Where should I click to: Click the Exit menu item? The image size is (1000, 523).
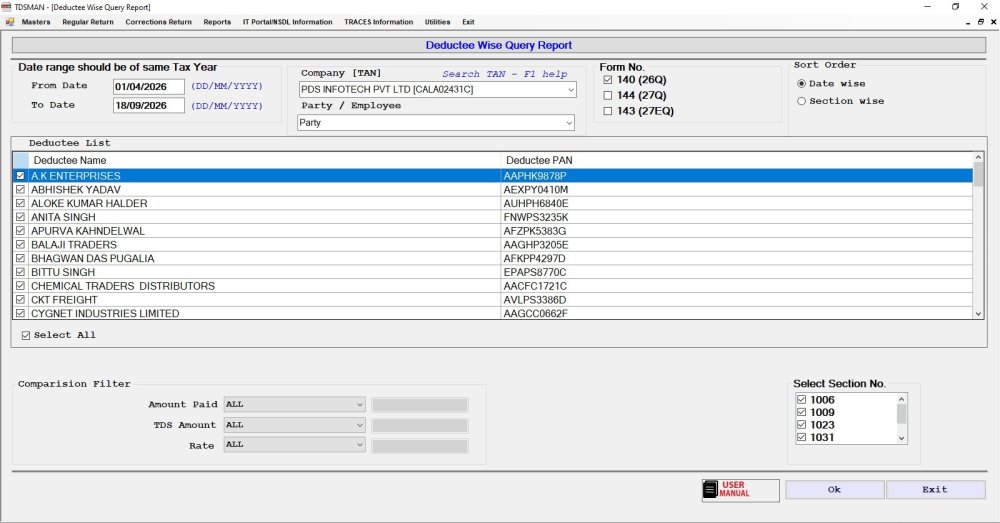coord(468,22)
